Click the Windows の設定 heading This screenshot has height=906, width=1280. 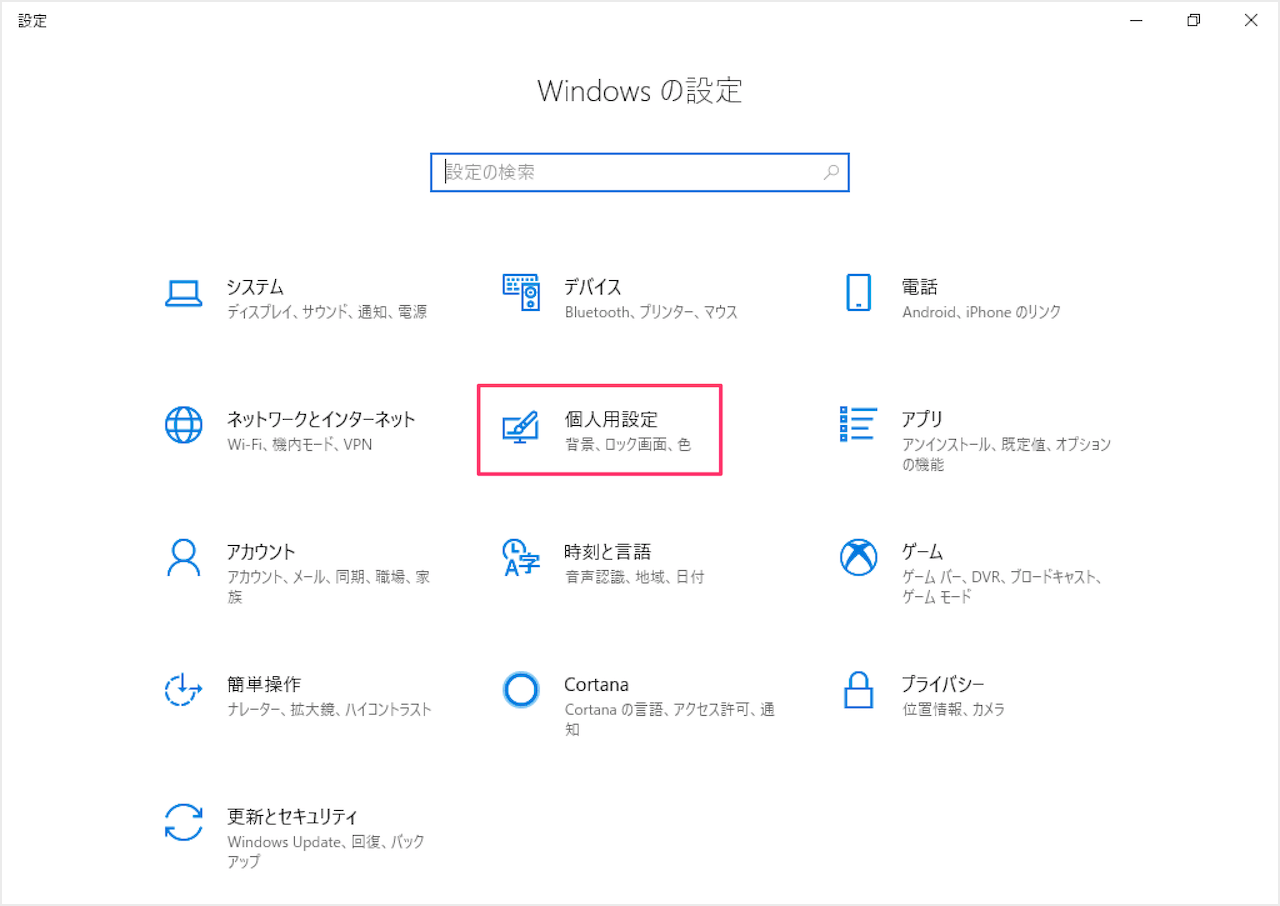click(x=640, y=90)
